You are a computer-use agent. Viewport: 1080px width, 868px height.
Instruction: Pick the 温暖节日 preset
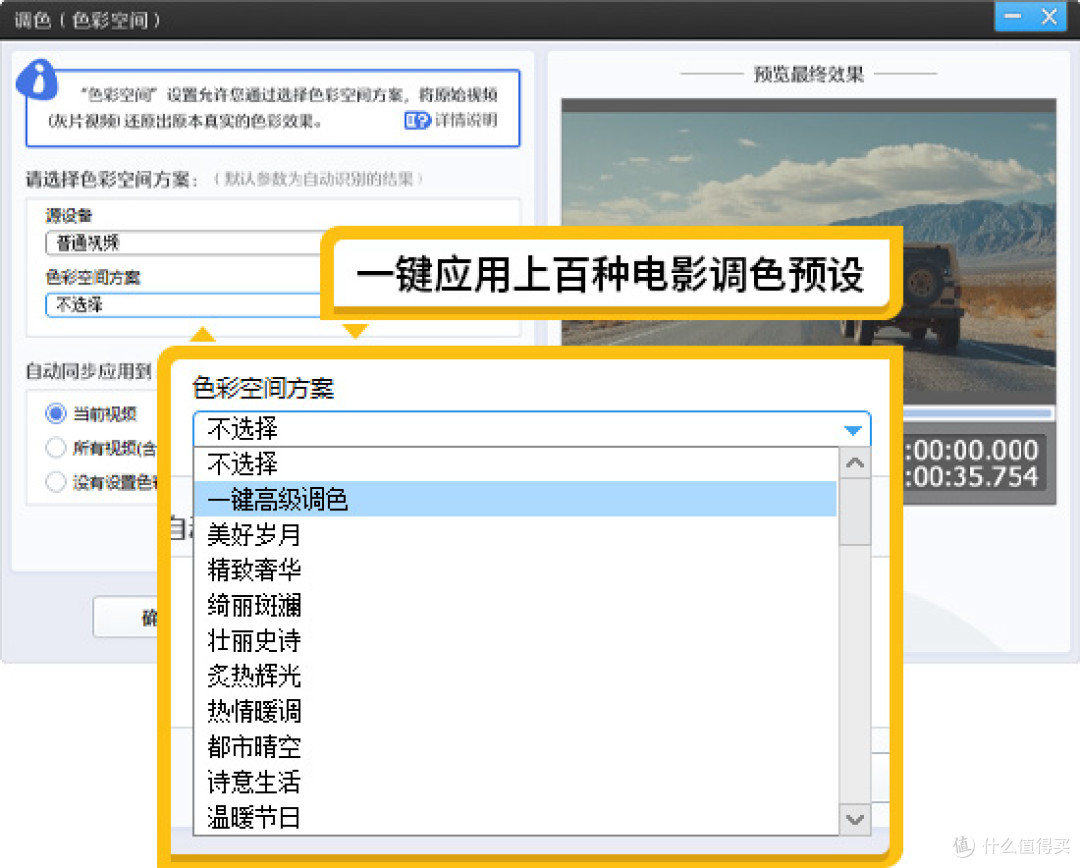515,818
